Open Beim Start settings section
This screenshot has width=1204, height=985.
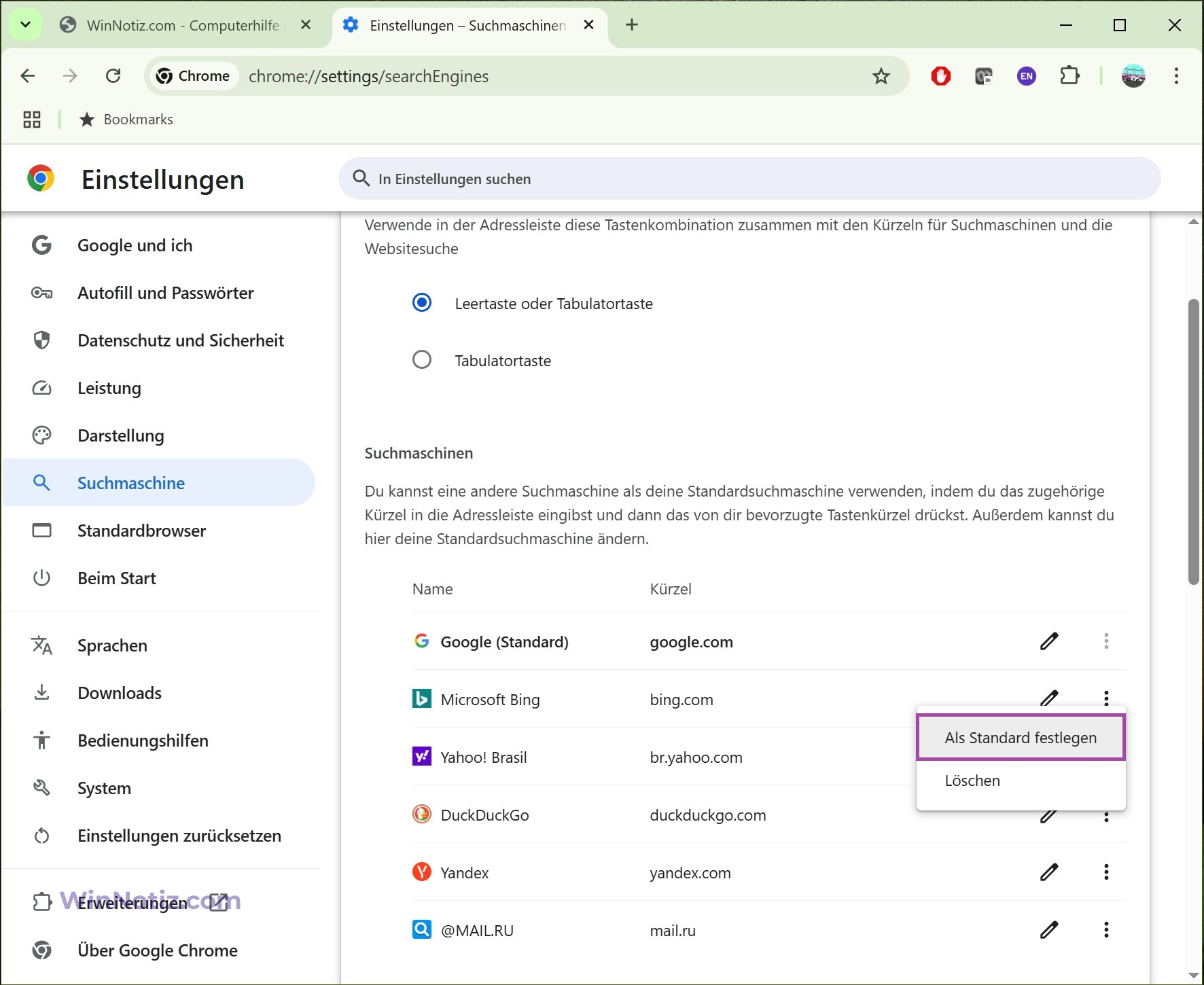159,578
